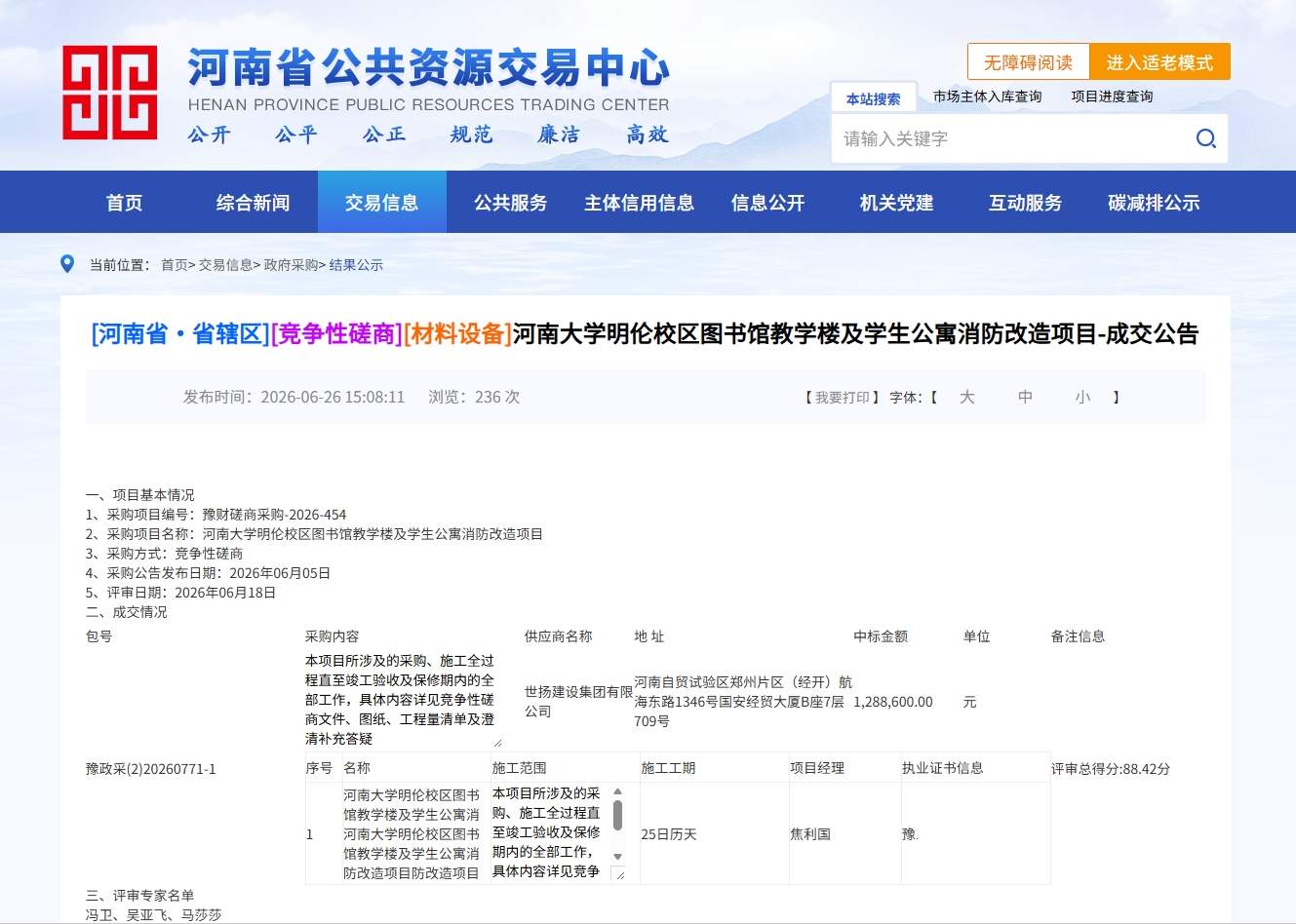Viewport: 1296px width, 924px height.
Task: Click resize handle of 采购内容 textarea
Action: point(497,743)
